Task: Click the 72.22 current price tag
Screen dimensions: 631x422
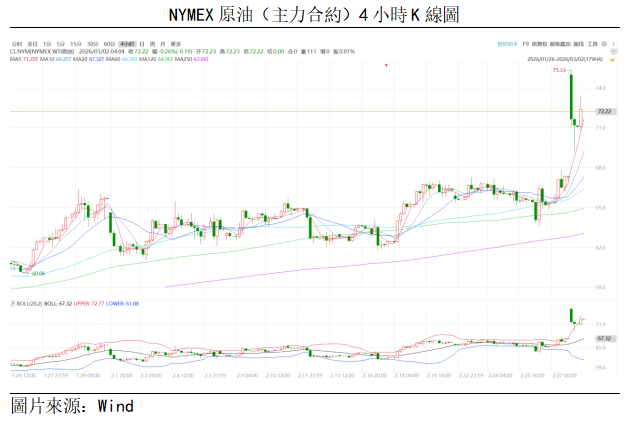Action: coord(603,112)
